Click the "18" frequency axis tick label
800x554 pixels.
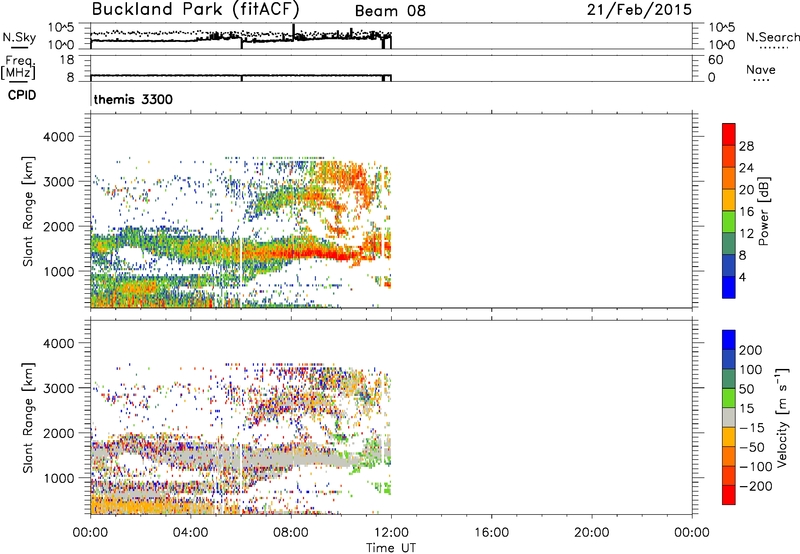pos(67,60)
